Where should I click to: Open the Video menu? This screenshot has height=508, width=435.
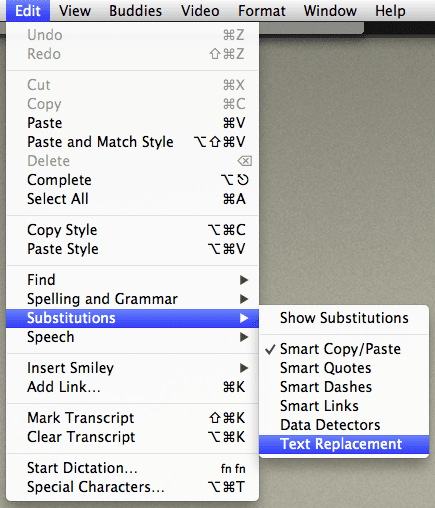tap(200, 11)
